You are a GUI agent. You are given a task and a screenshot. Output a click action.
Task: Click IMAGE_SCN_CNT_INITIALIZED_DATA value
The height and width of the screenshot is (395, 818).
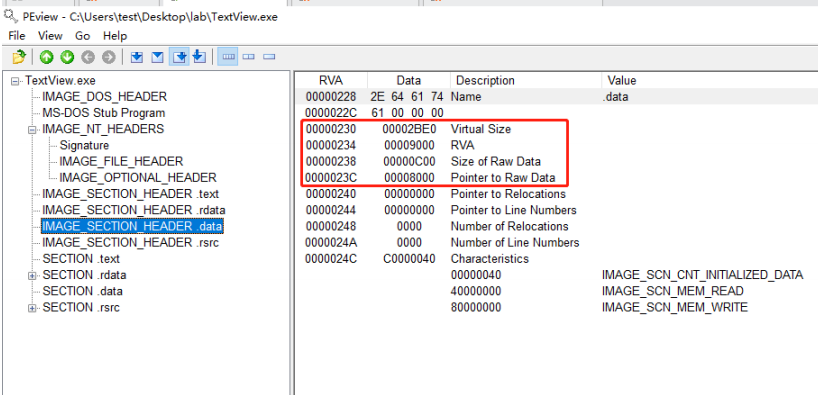(x=702, y=275)
